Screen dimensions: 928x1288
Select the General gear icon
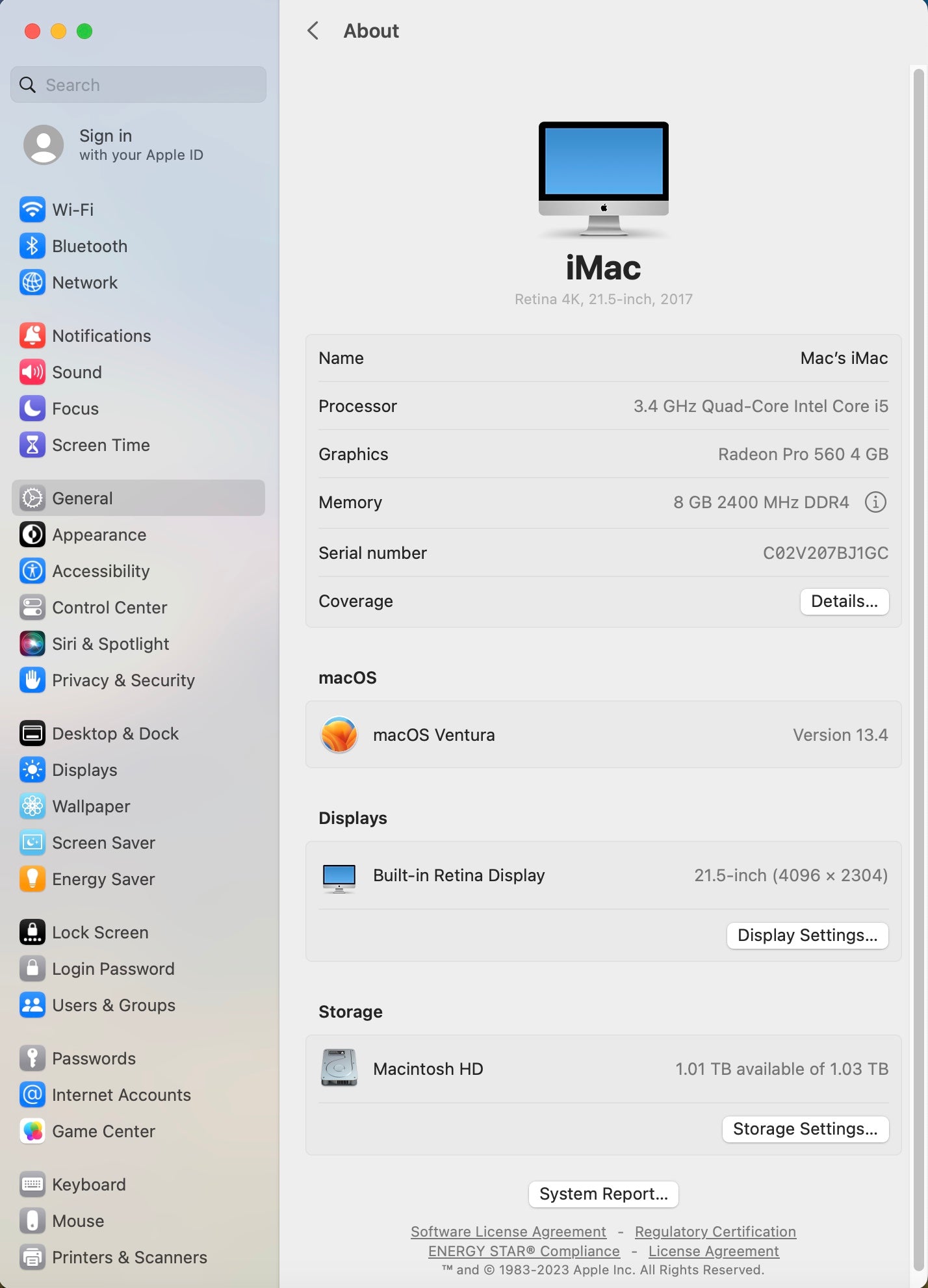click(32, 498)
